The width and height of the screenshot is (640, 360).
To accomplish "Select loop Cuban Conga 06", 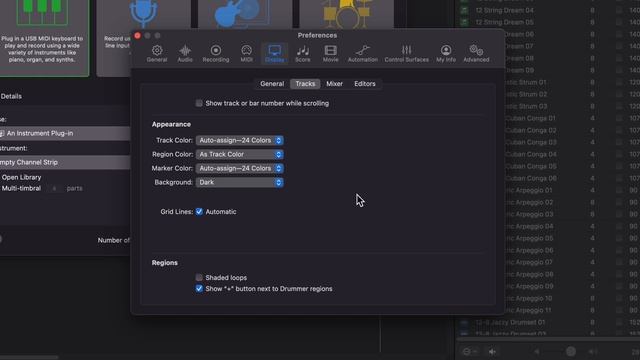I will click(x=531, y=178).
